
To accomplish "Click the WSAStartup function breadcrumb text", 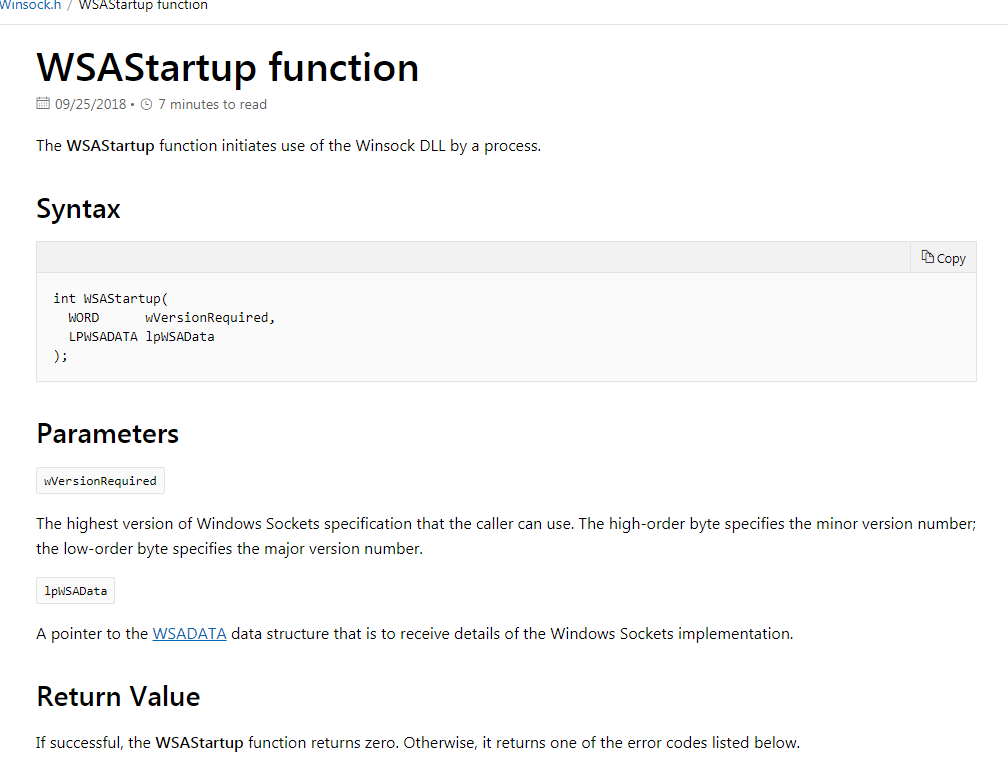I will [x=143, y=5].
